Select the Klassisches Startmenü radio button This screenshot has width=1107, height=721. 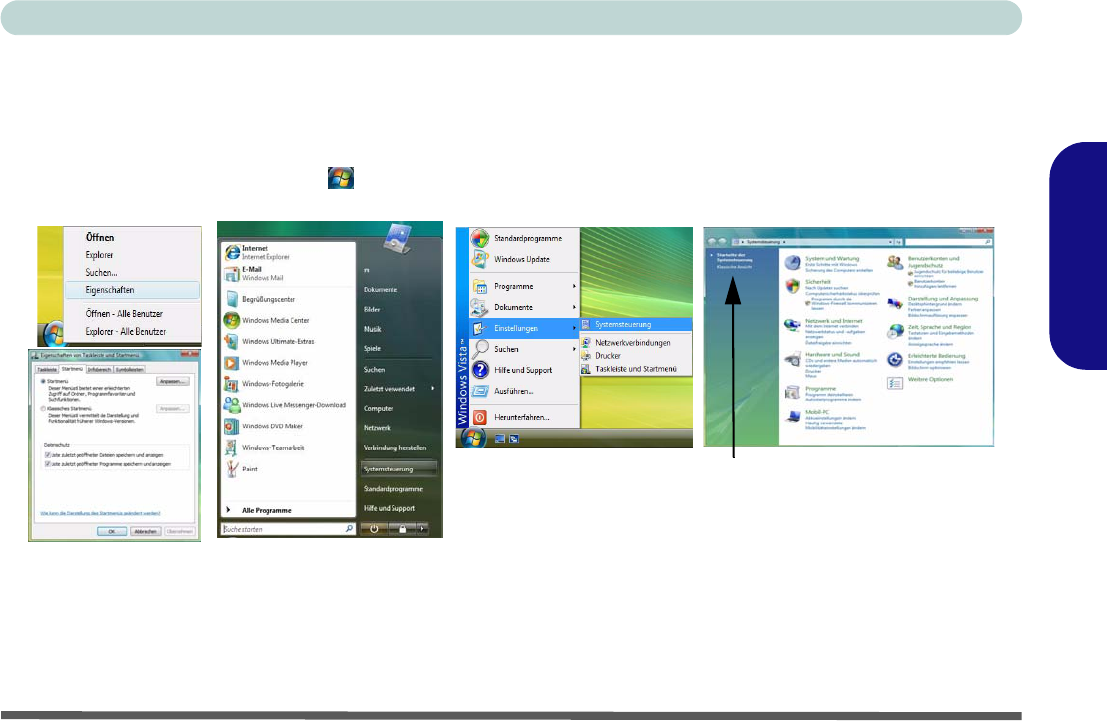(x=41, y=409)
